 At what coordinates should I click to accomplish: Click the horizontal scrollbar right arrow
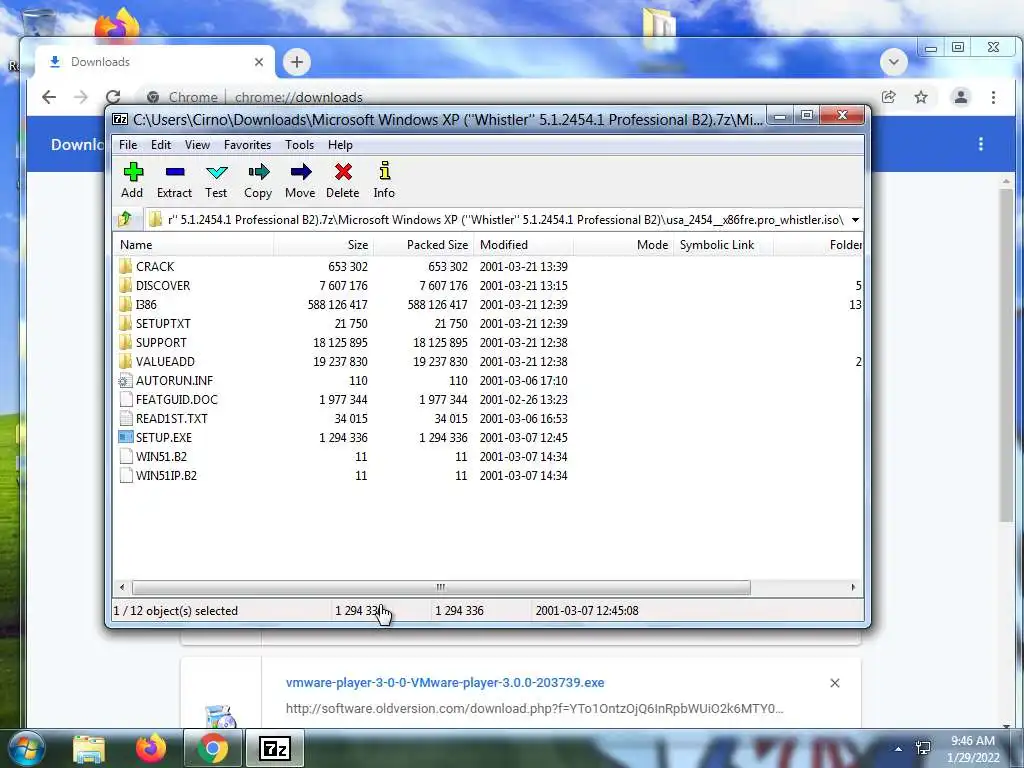[854, 588]
